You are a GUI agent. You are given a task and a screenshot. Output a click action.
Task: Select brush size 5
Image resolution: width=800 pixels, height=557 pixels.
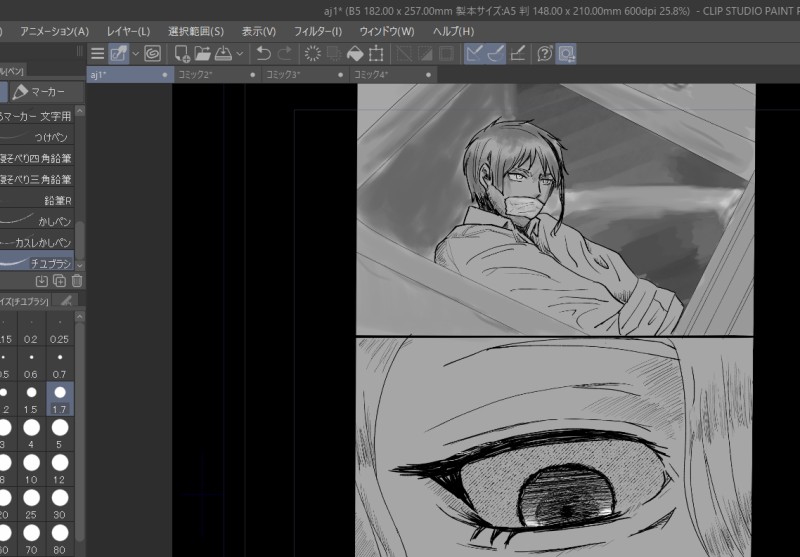[x=60, y=435]
